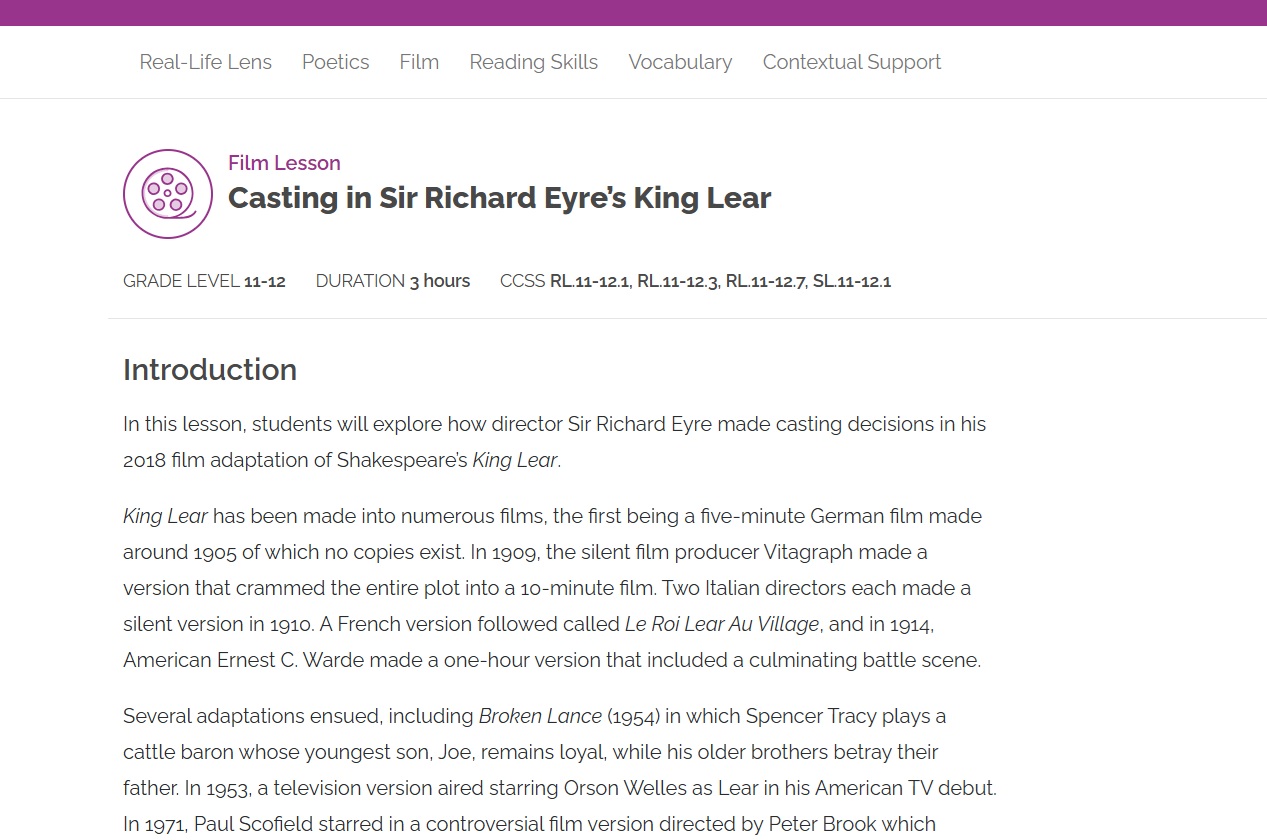Click the Grade Level 11-12 label

tap(204, 281)
